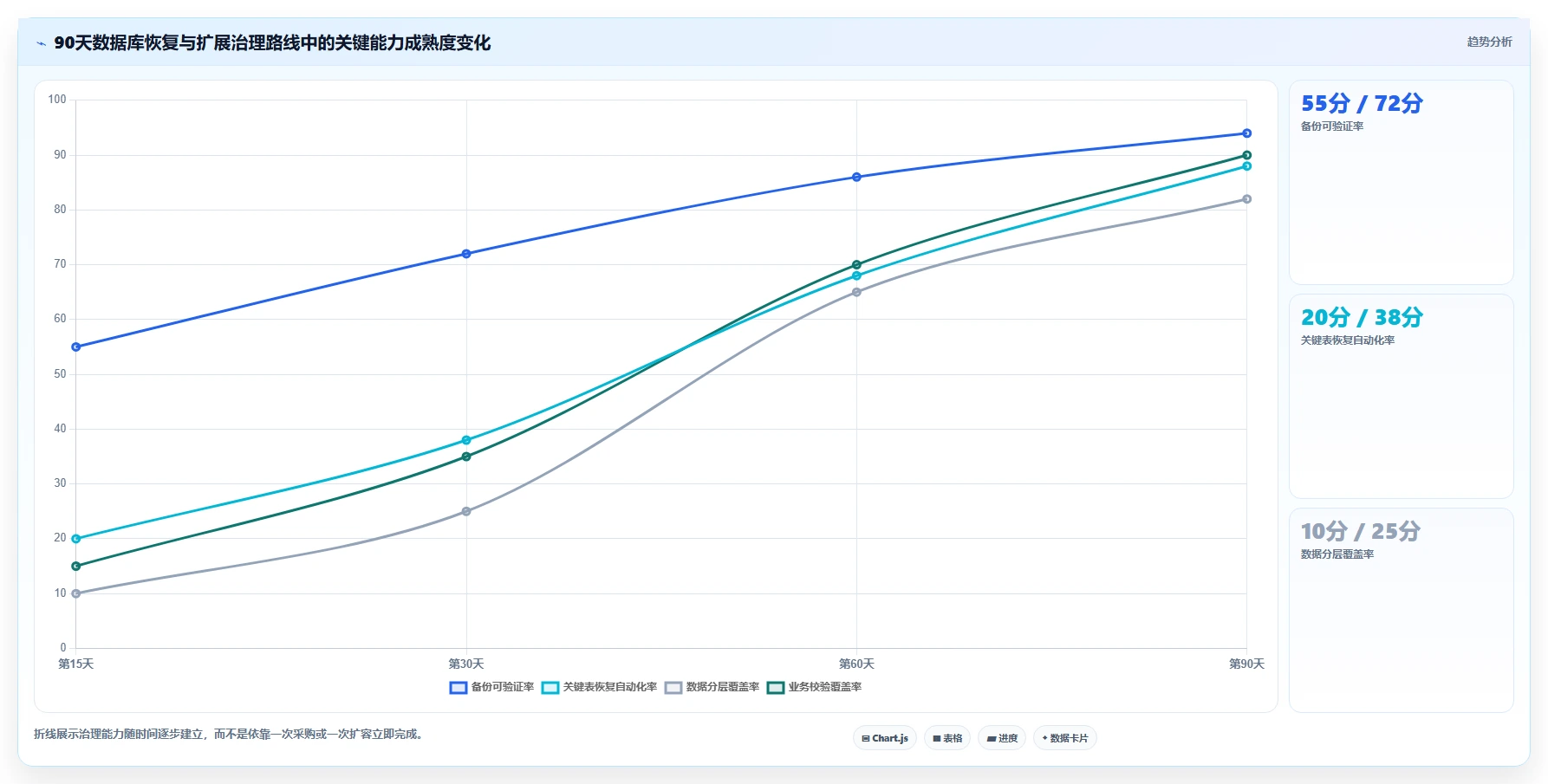The height and width of the screenshot is (784, 1548).
Task: Click the 数据分层覆盖率 caption in the third card
Action: 1337,554
